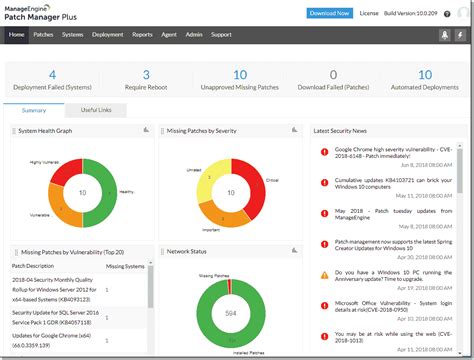Open the Deployment menu
474x360 pixels.
point(108,35)
